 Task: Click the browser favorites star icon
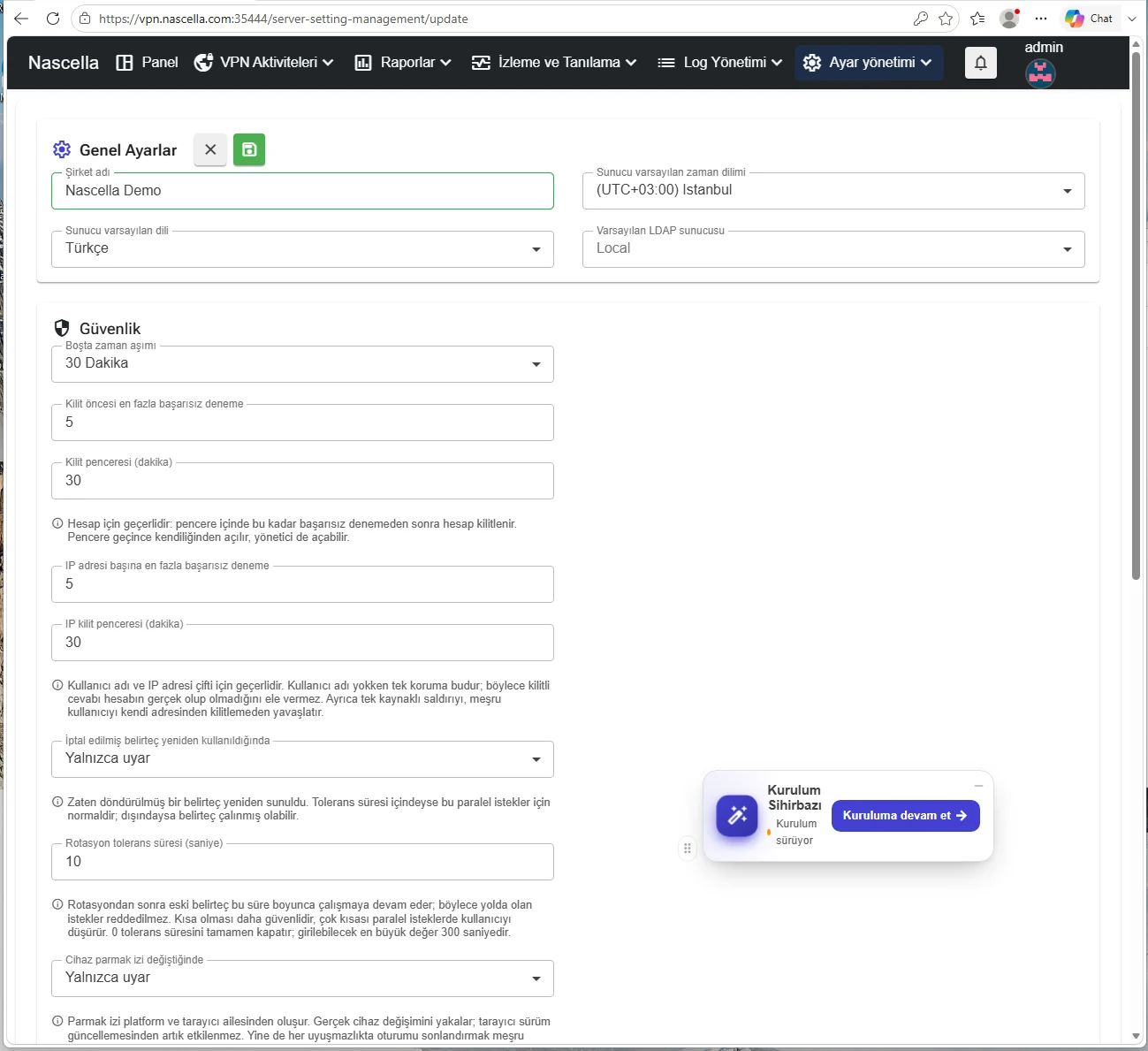pos(946,19)
